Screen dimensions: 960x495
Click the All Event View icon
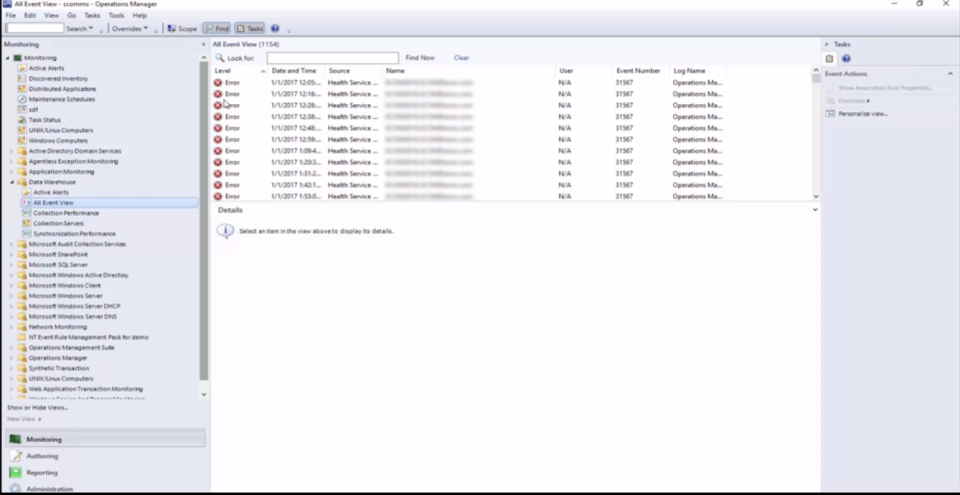click(26, 203)
